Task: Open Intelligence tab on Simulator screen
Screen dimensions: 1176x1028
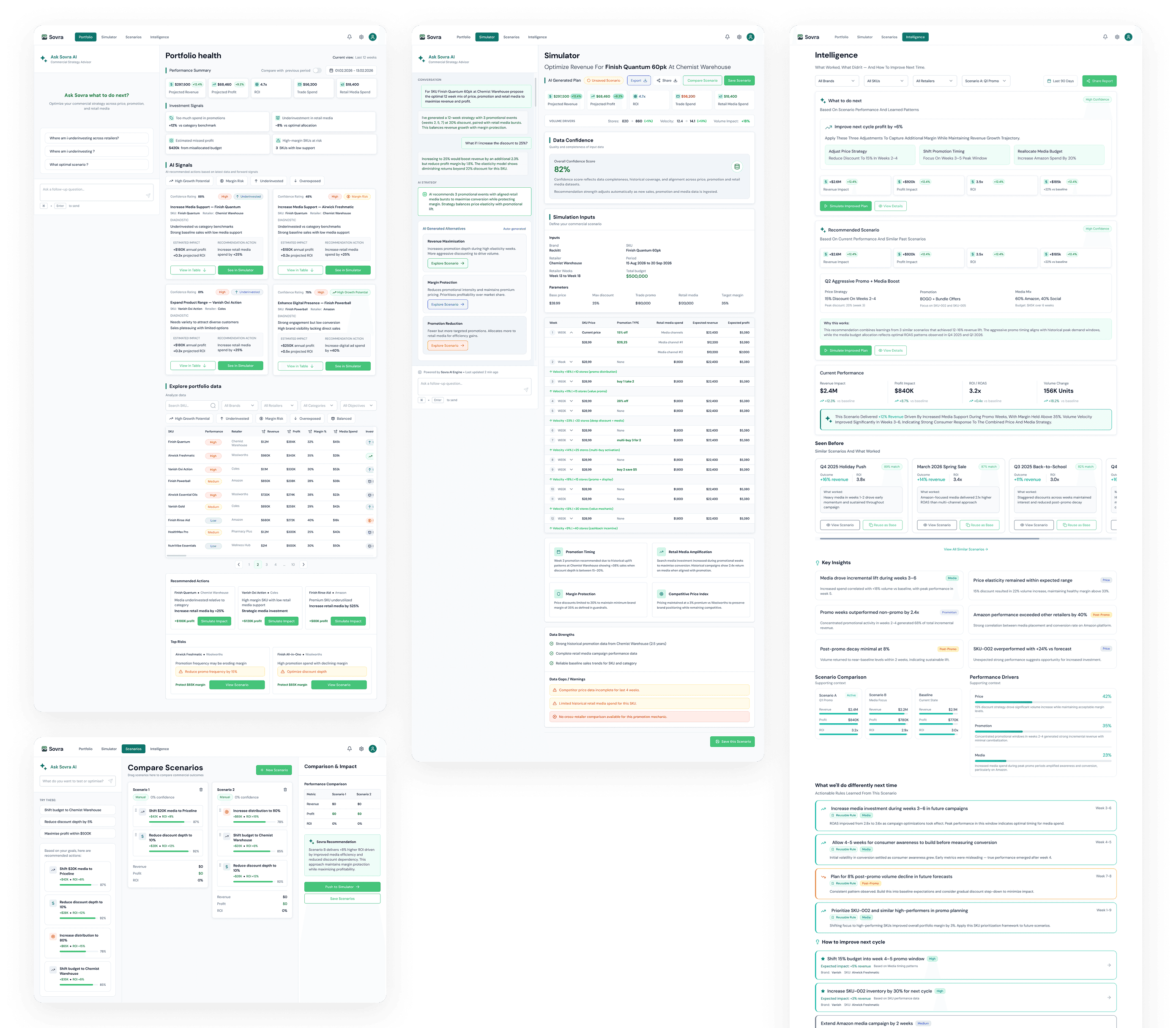Action: [x=538, y=37]
